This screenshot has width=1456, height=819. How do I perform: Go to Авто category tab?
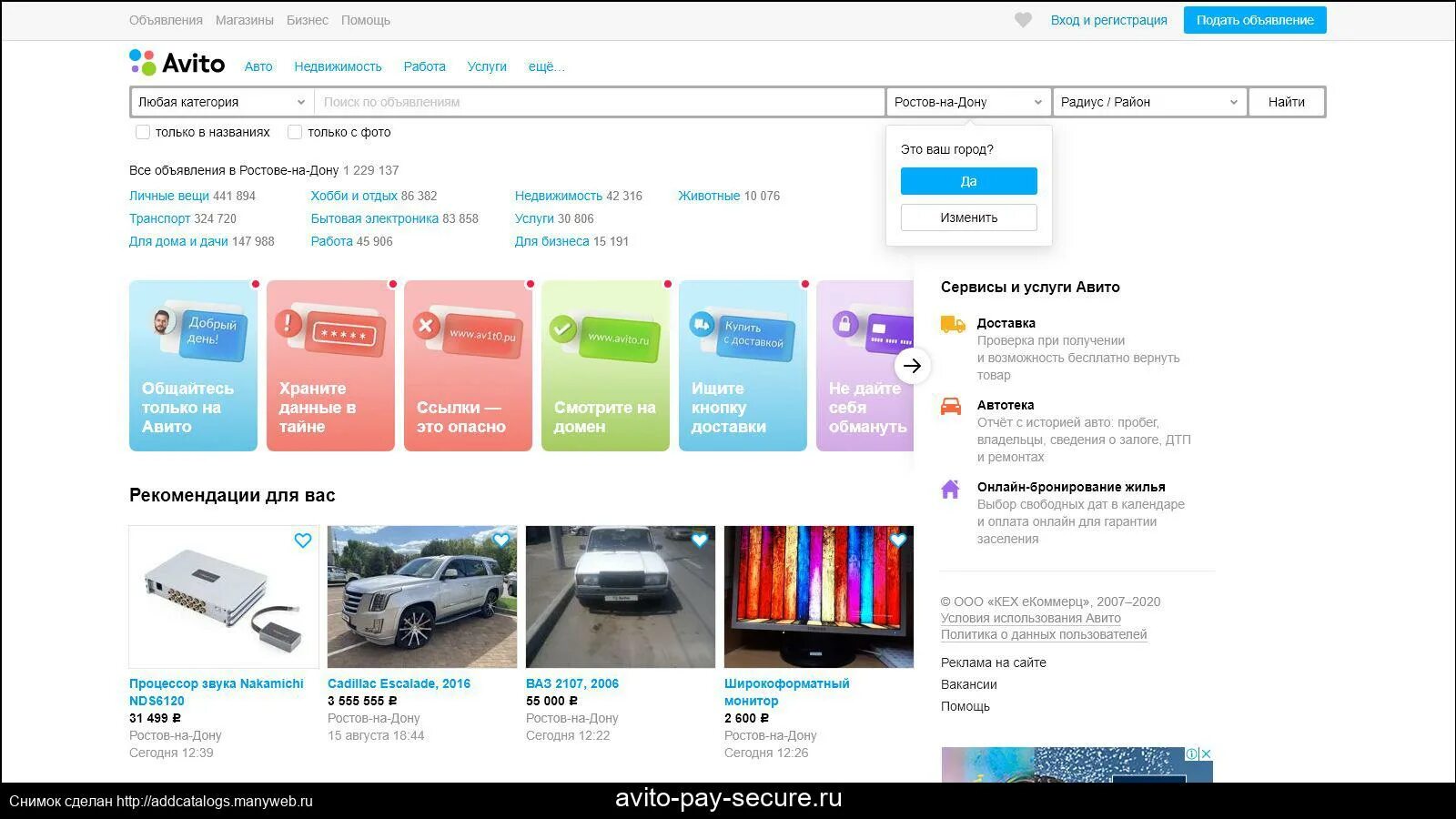258,66
